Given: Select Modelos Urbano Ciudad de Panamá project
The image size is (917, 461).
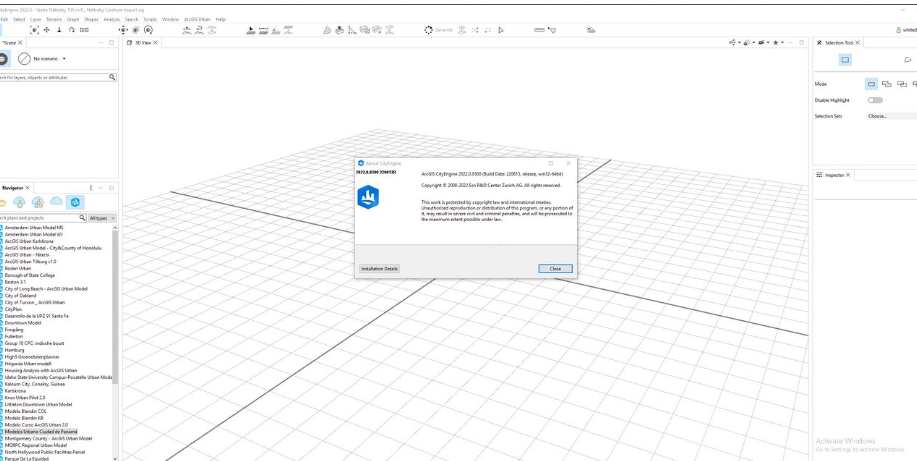Looking at the screenshot, I should (x=41, y=431).
